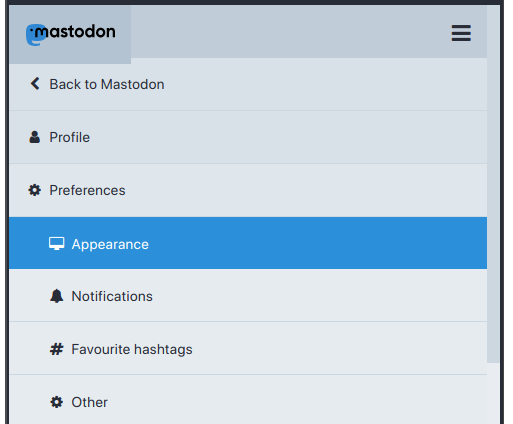Click the sidebar vertical scrollbar
The height and width of the screenshot is (424, 513).
click(493, 184)
